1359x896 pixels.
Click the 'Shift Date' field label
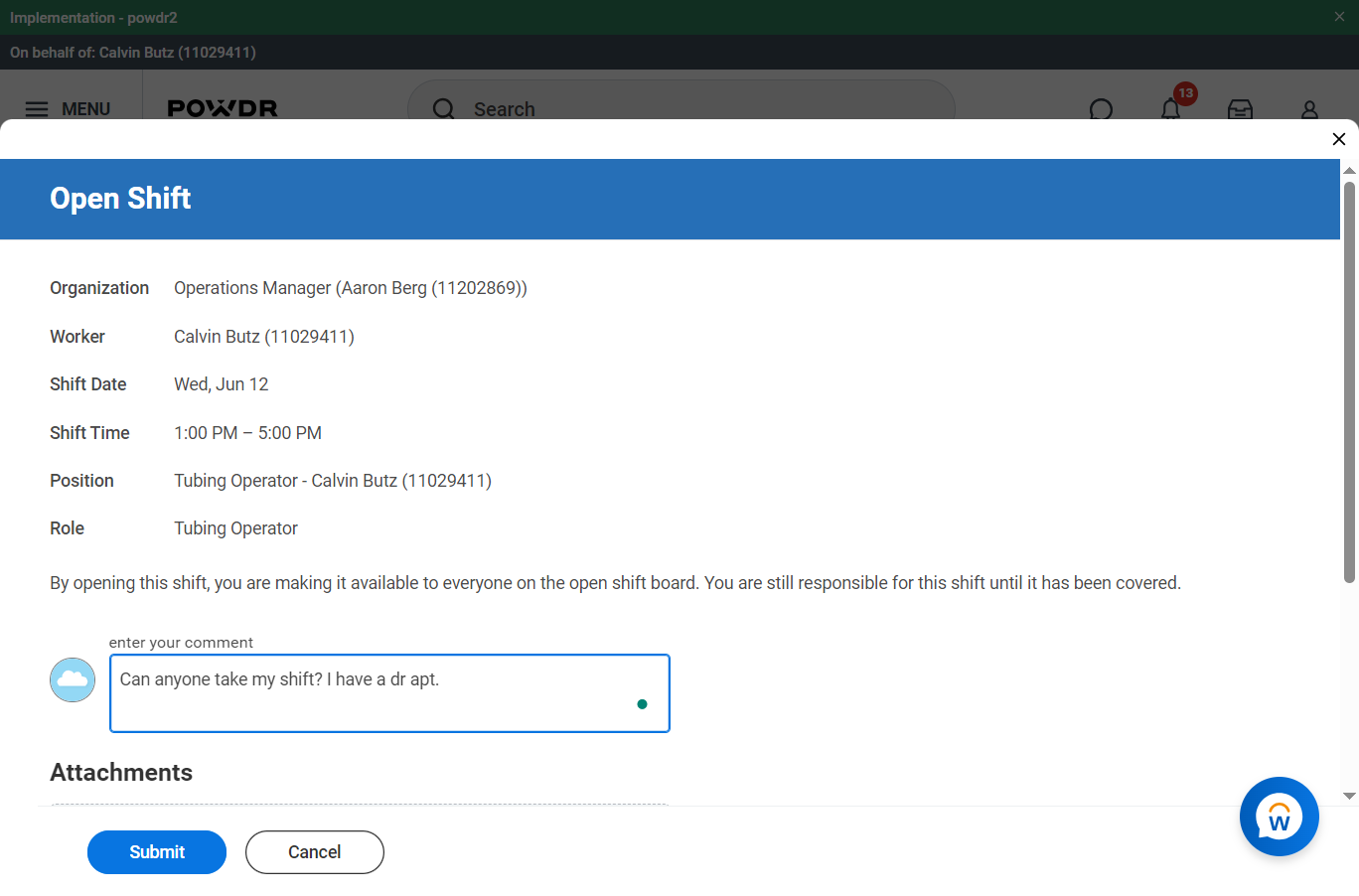(88, 384)
